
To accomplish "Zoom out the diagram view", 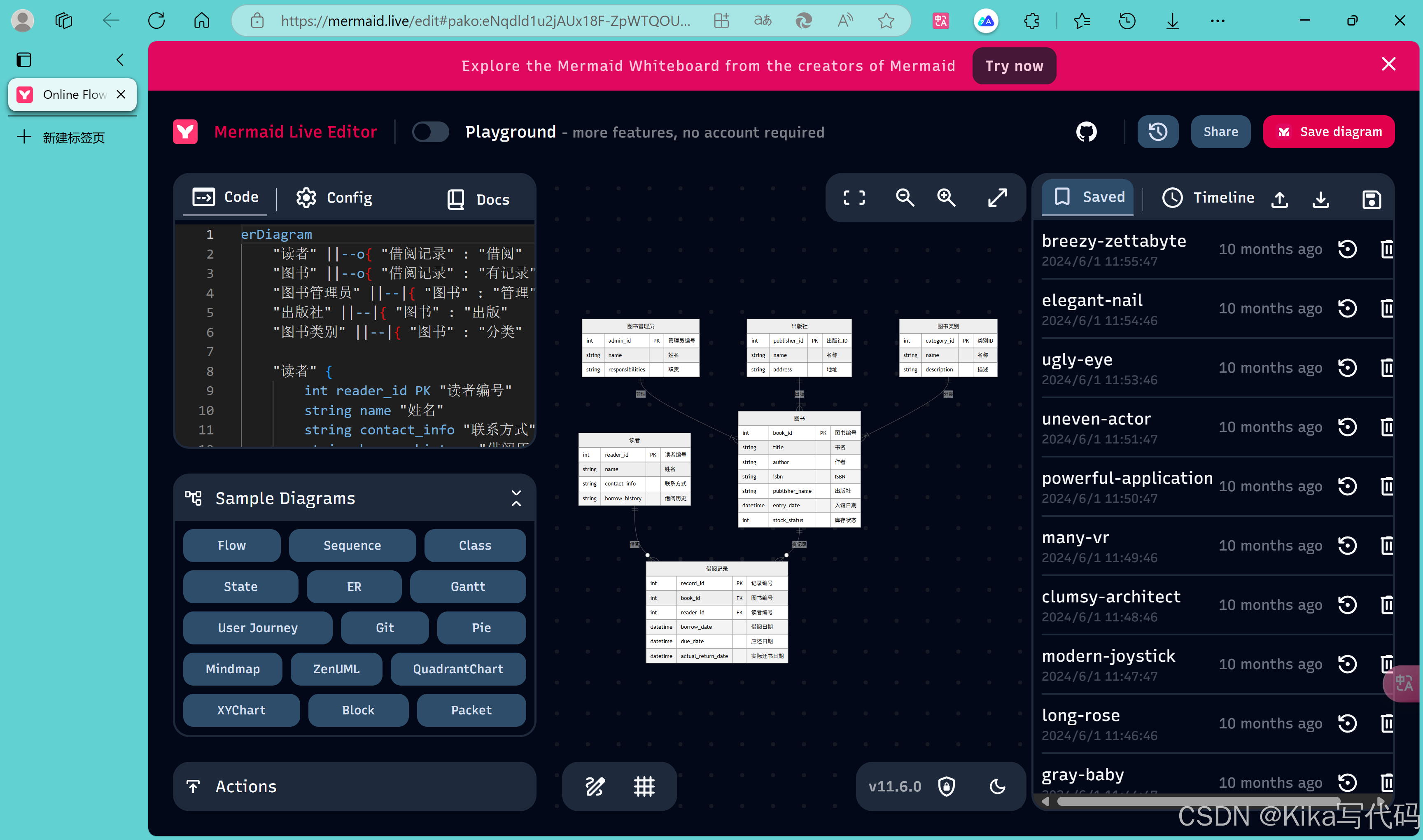I will click(x=905, y=198).
